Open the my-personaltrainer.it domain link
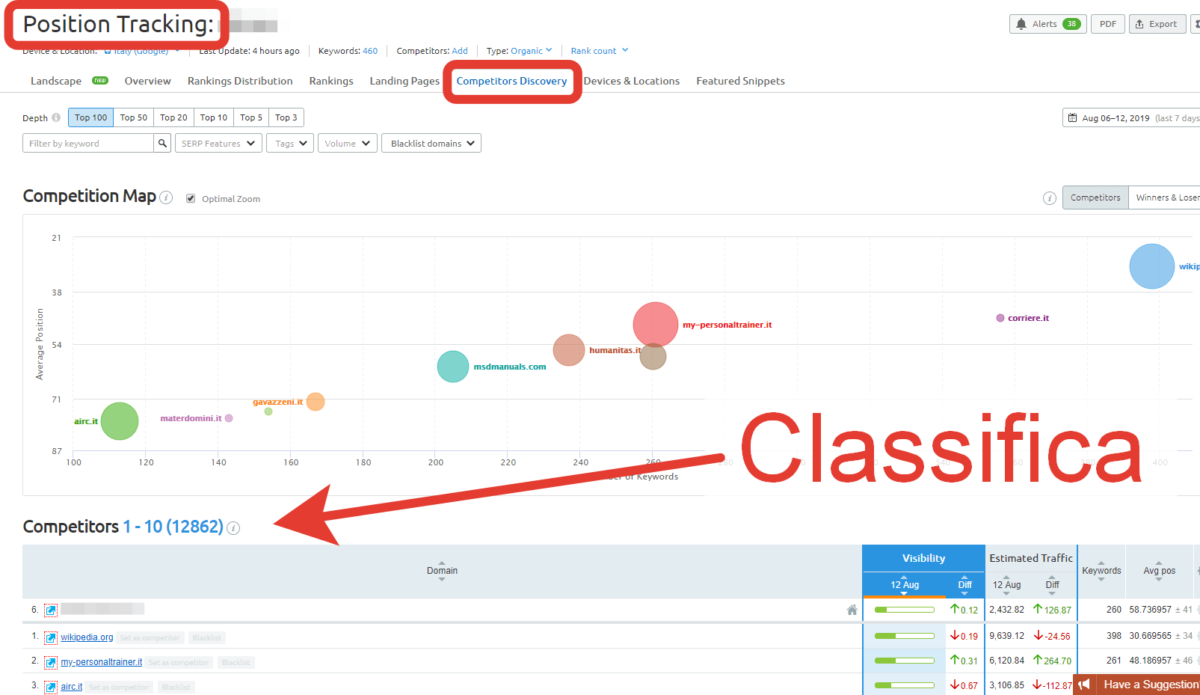This screenshot has width=1200, height=695. [x=102, y=662]
